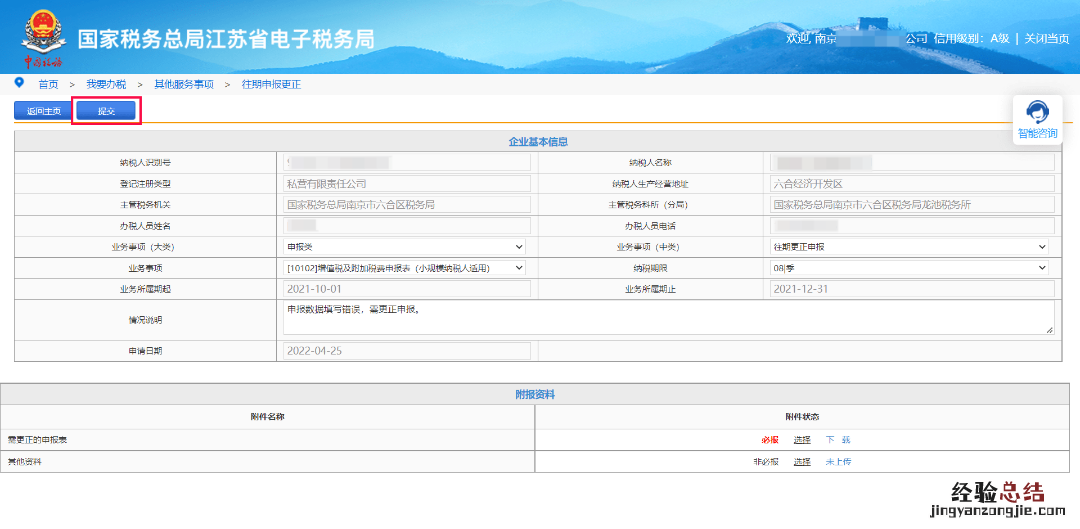Image resolution: width=1080 pixels, height=529 pixels.
Task: Click 关闭当页 in the header
Action: pos(1048,39)
